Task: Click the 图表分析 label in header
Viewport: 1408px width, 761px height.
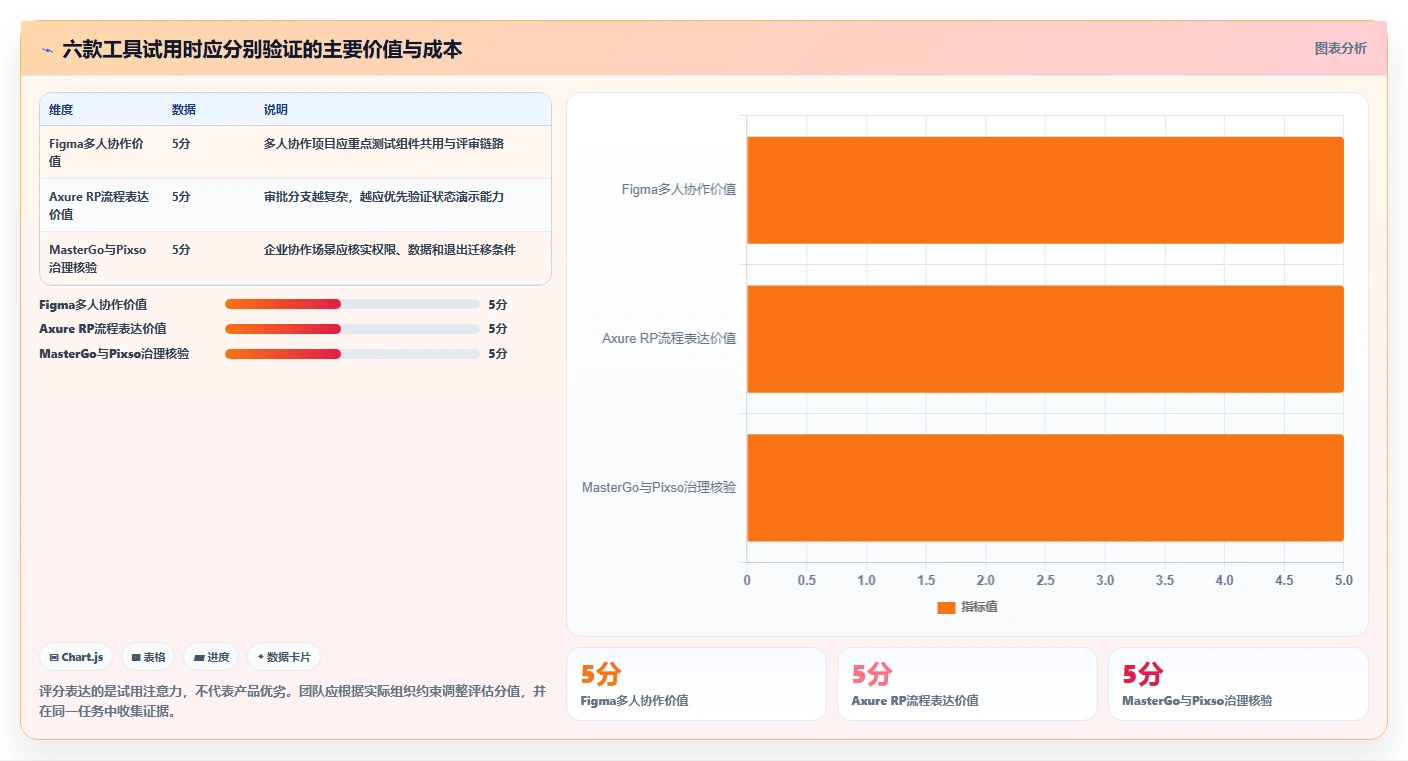Action: 1340,48
